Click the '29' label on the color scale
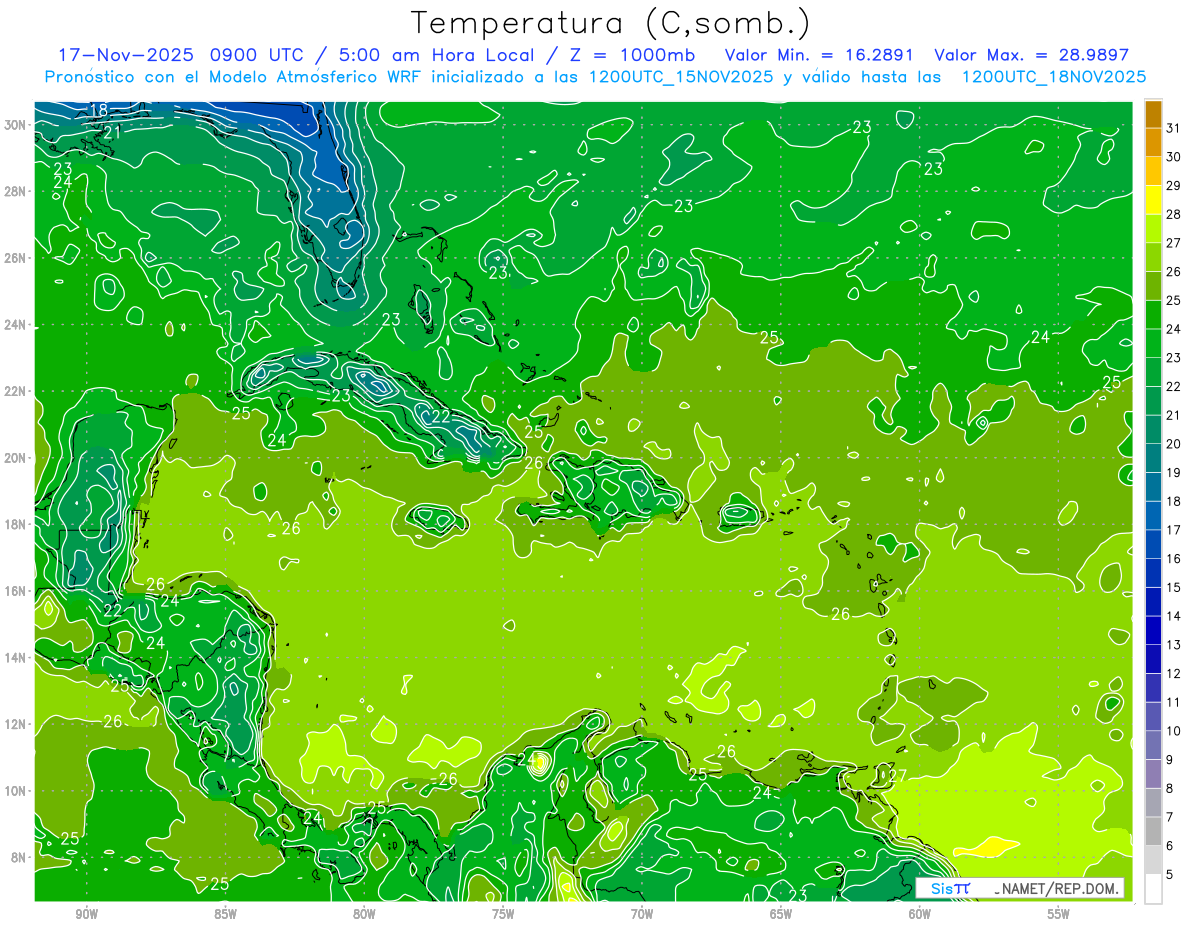The width and height of the screenshot is (1200, 927). [x=1174, y=186]
